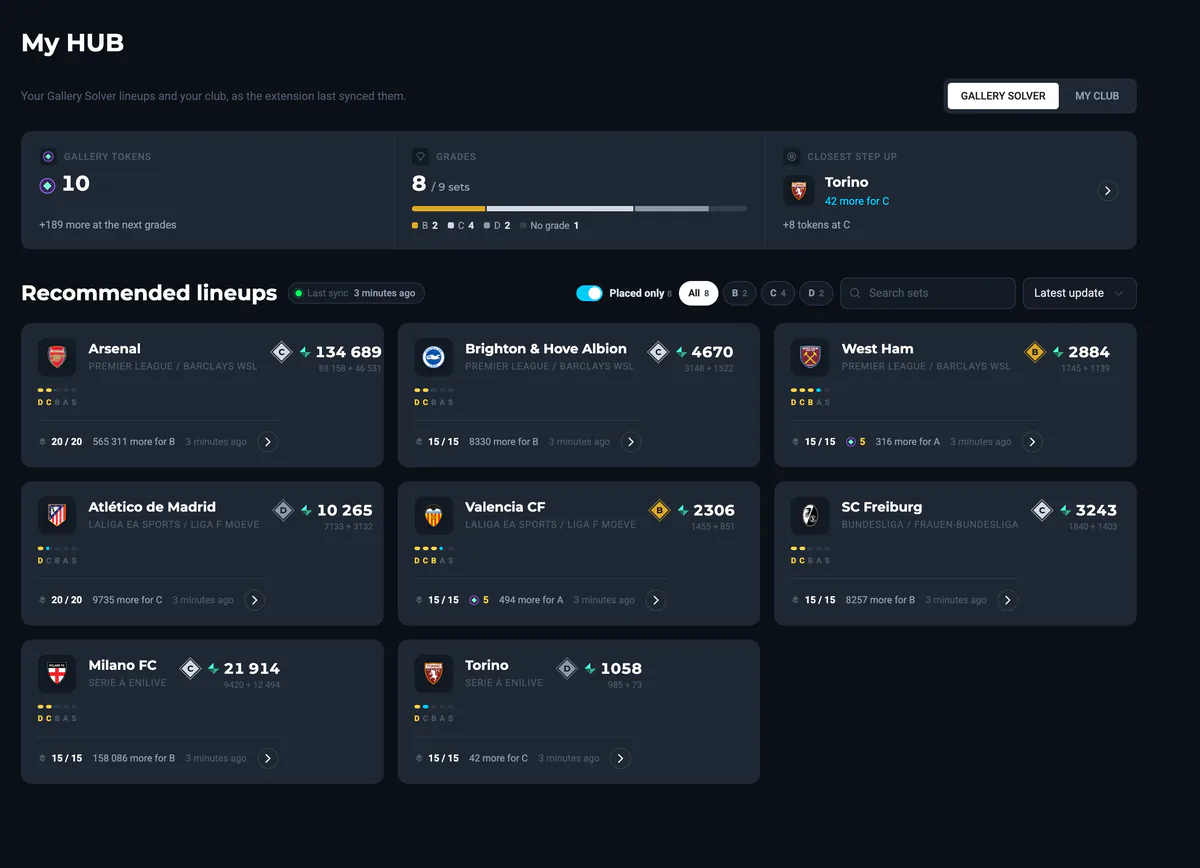The image size is (1200, 868).
Task: Click the grades distribution progress bar
Action: tap(579, 209)
